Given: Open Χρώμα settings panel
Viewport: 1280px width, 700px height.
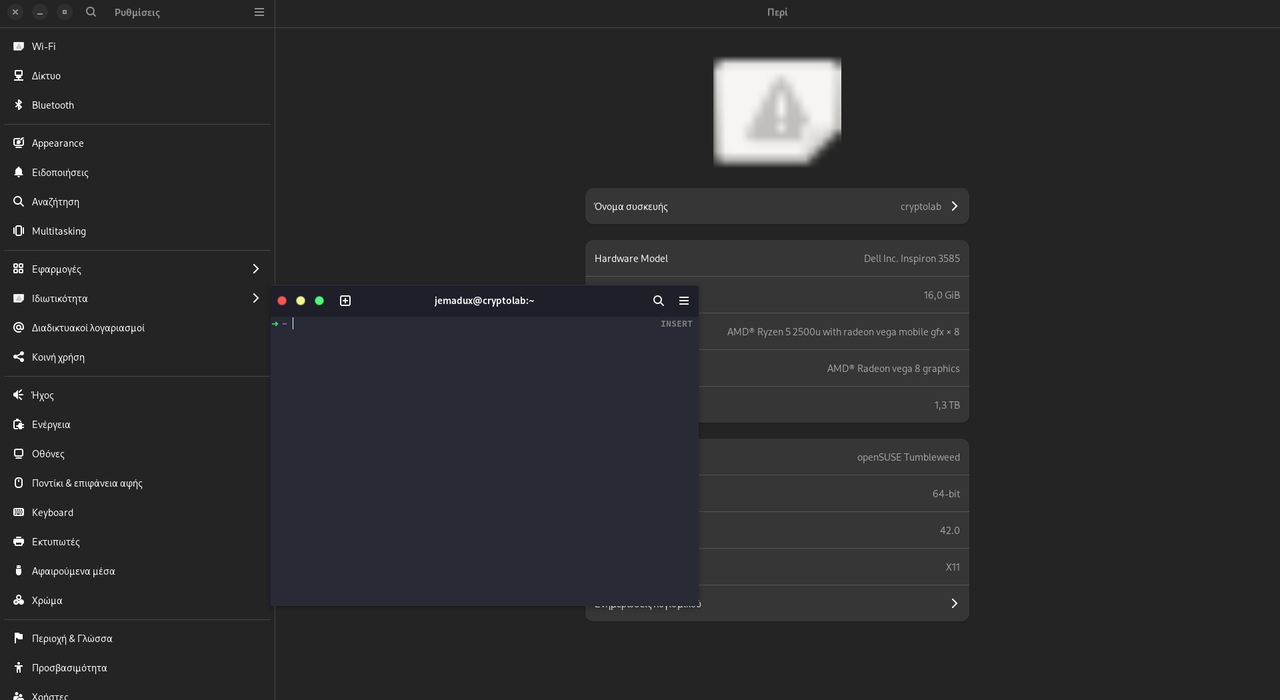Looking at the screenshot, I should point(137,600).
